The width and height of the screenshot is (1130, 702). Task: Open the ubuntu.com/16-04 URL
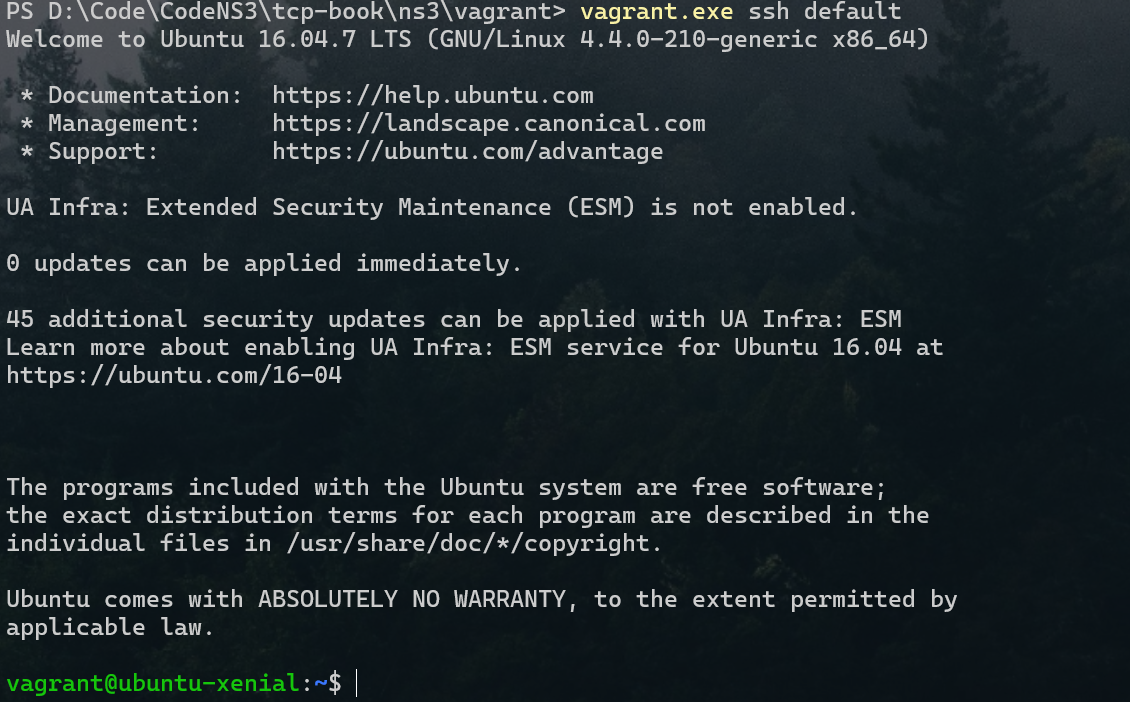[174, 376]
